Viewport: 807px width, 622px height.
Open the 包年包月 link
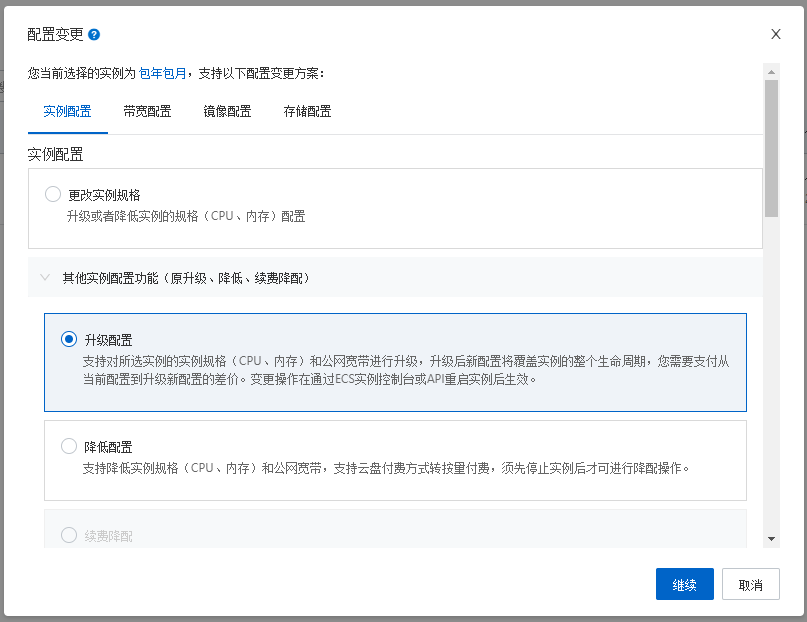[162, 73]
